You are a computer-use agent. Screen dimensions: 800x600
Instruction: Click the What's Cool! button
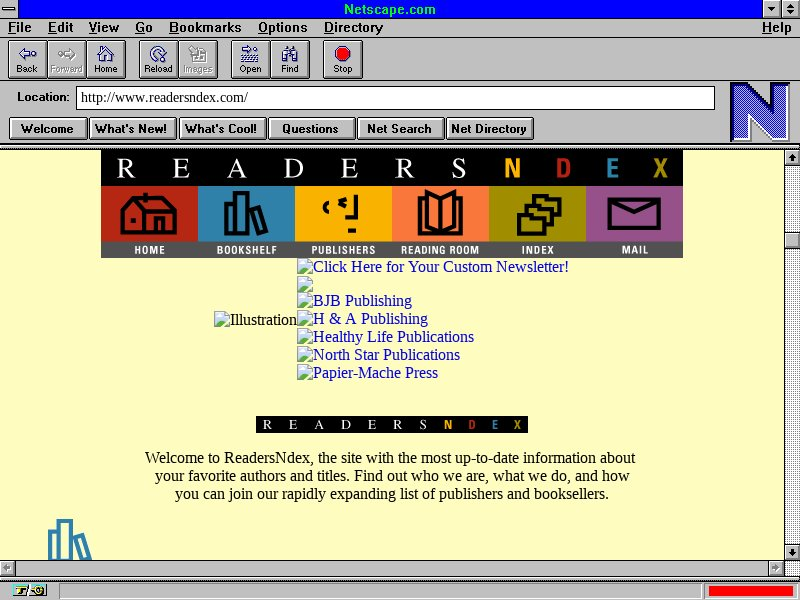coord(221,128)
